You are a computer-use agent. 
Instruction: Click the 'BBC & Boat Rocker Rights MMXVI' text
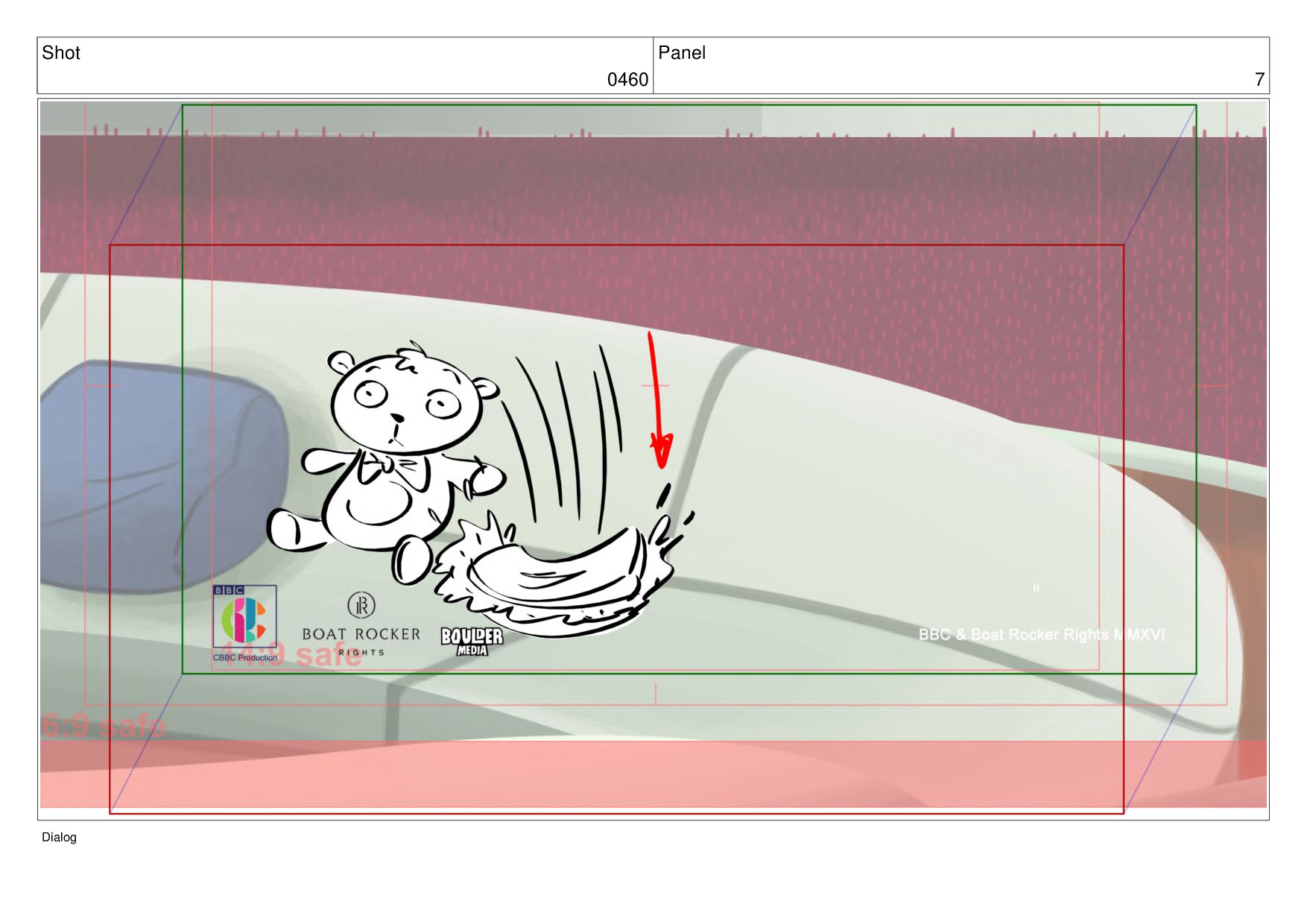pos(1041,634)
